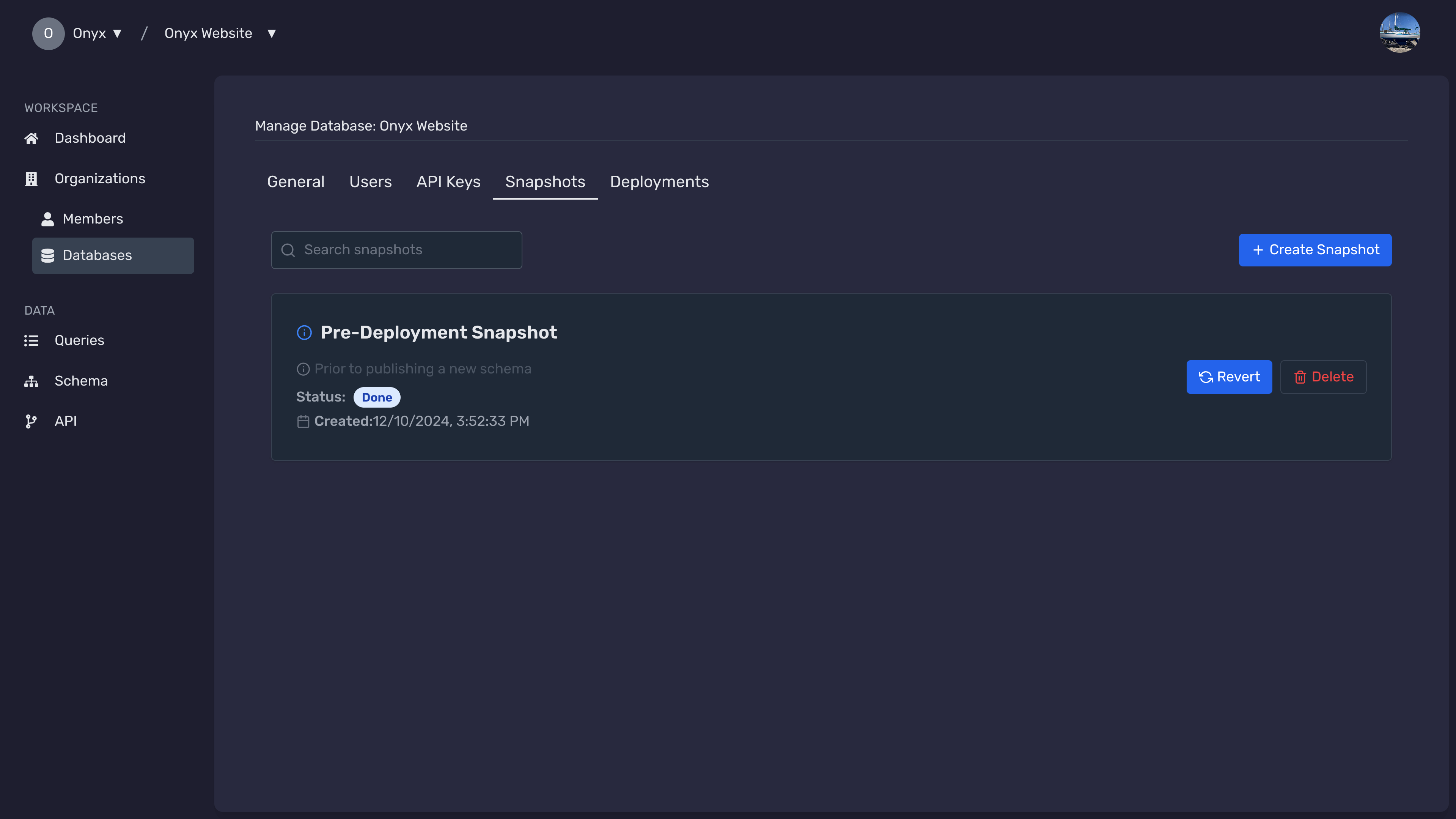
Task: Select the Snapshots tab
Action: tap(545, 181)
